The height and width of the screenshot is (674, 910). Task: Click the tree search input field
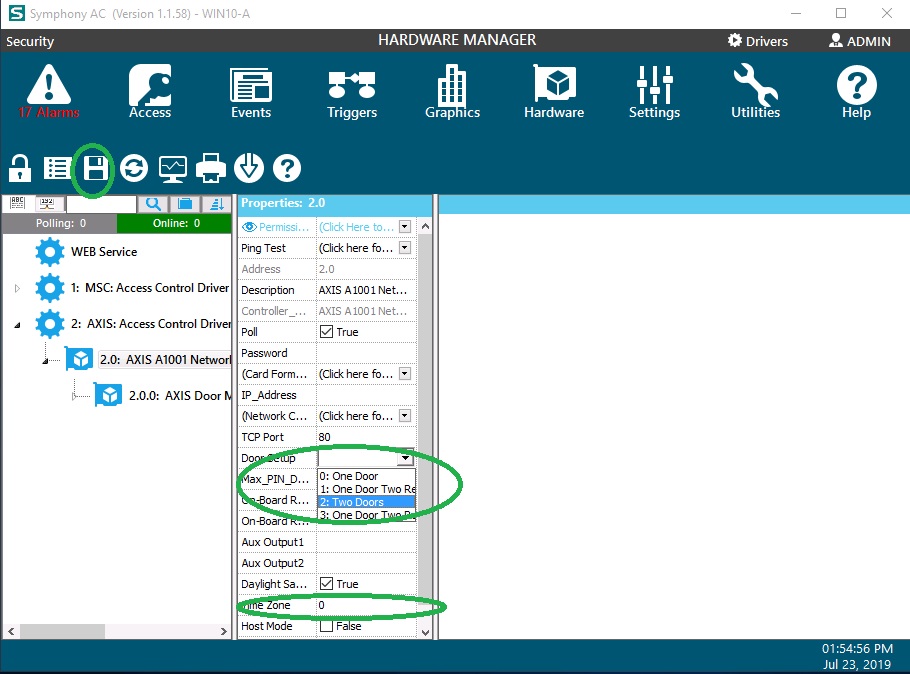click(101, 204)
